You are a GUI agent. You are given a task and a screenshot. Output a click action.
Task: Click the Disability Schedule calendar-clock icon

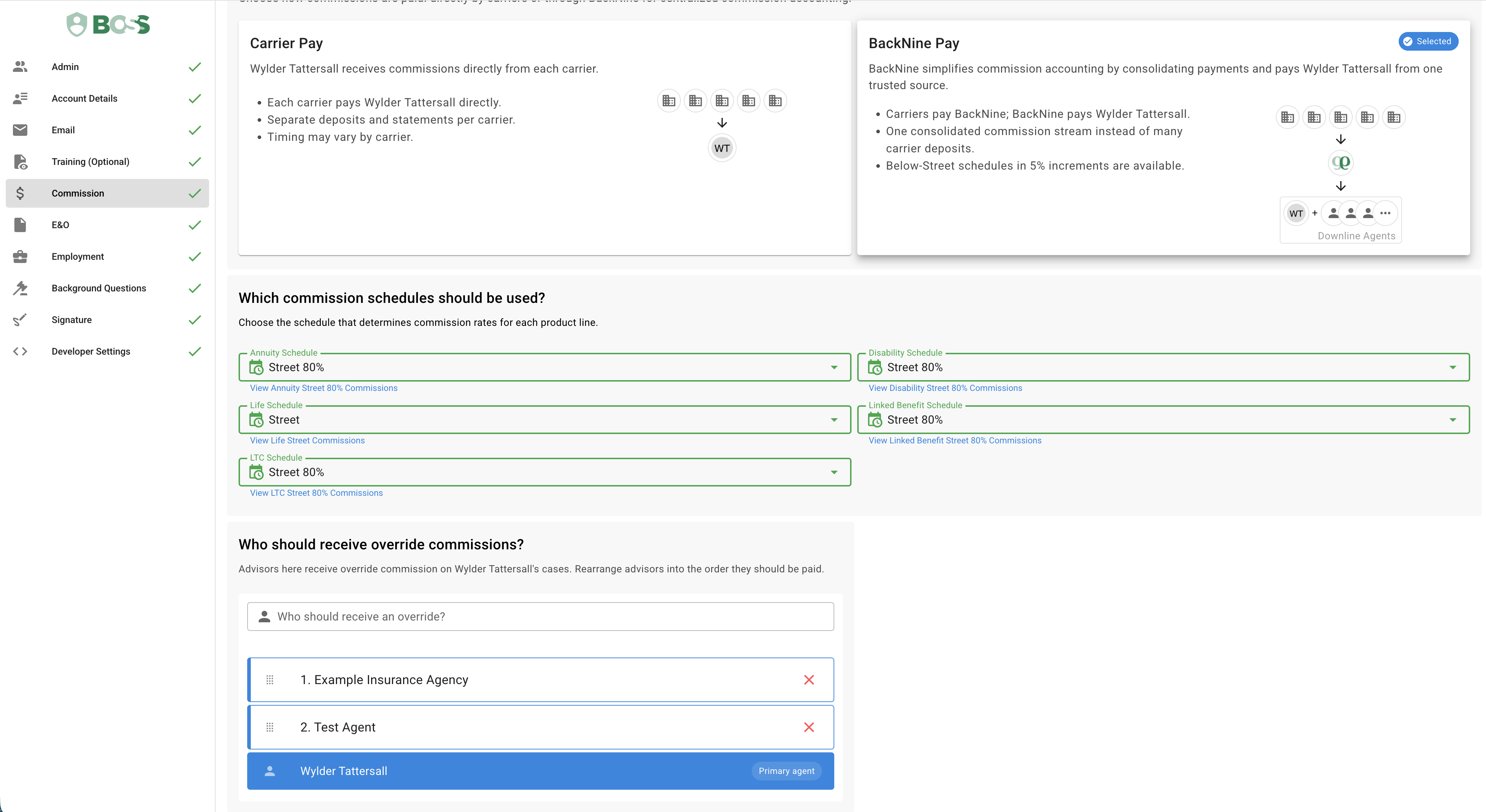875,367
